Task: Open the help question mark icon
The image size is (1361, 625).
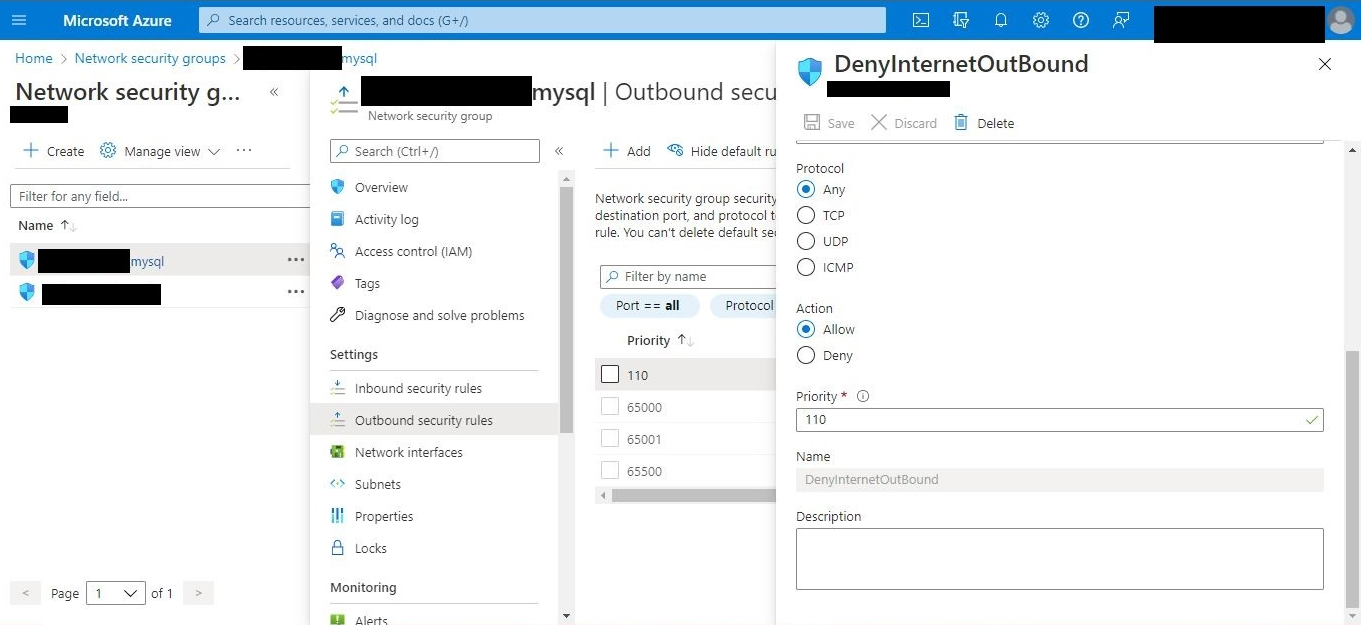Action: click(1081, 20)
